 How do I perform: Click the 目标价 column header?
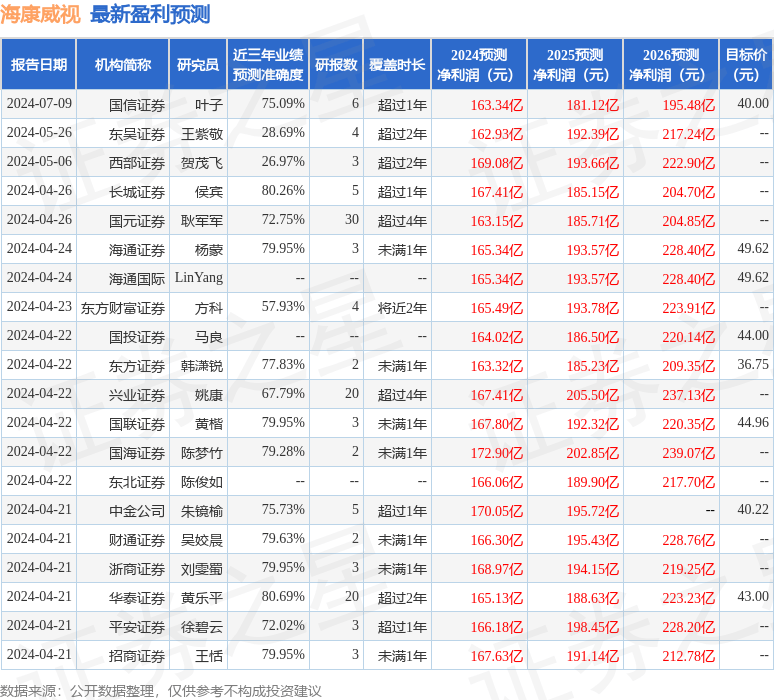point(746,65)
